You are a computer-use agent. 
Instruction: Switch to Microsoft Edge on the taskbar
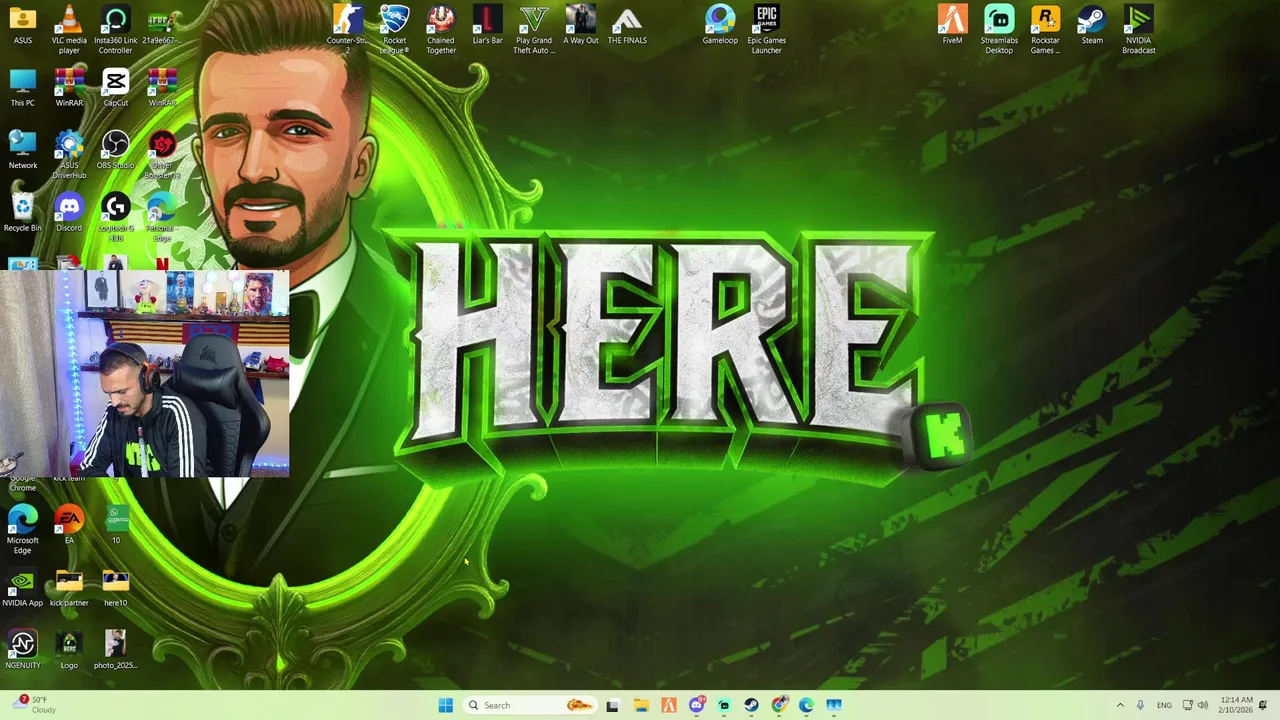(806, 705)
